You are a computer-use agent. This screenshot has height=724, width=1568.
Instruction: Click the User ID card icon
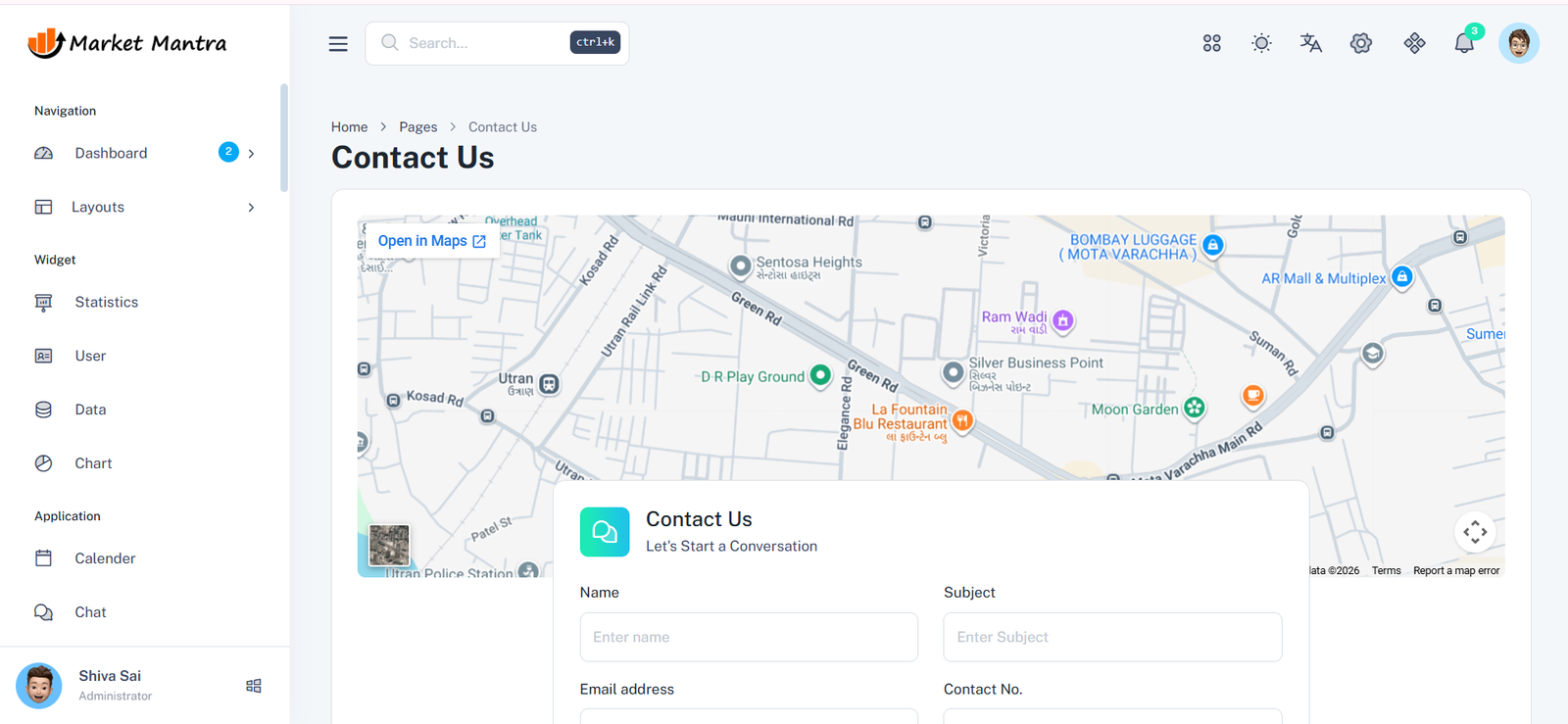[43, 356]
